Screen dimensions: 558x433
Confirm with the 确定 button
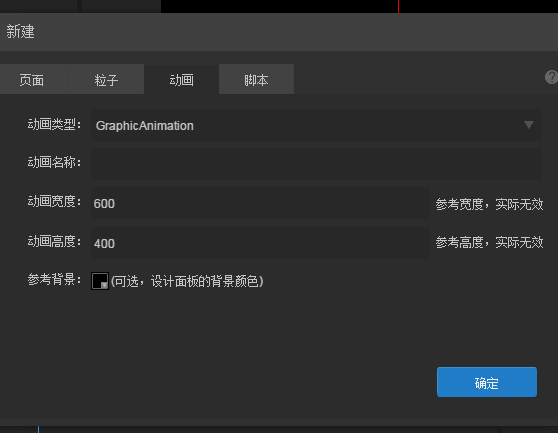(x=487, y=382)
